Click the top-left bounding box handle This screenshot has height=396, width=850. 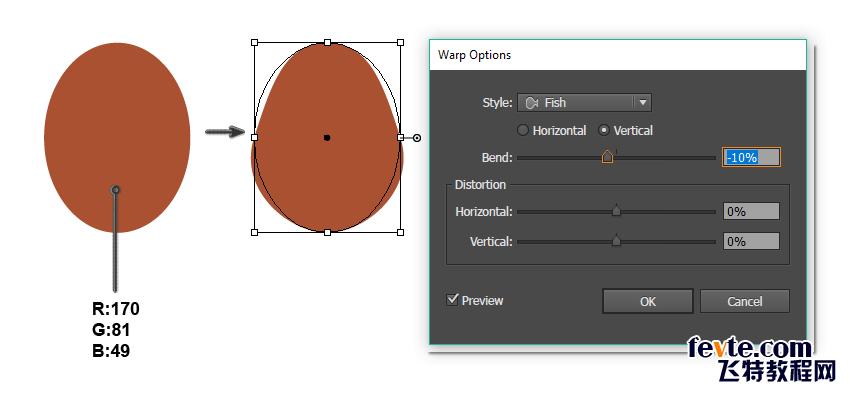tap(255, 42)
